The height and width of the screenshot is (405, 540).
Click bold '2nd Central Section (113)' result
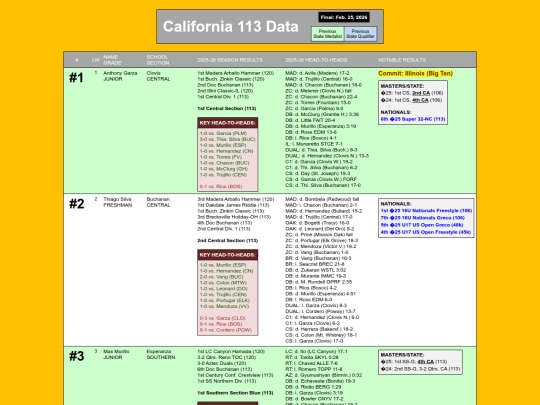pos(228,240)
